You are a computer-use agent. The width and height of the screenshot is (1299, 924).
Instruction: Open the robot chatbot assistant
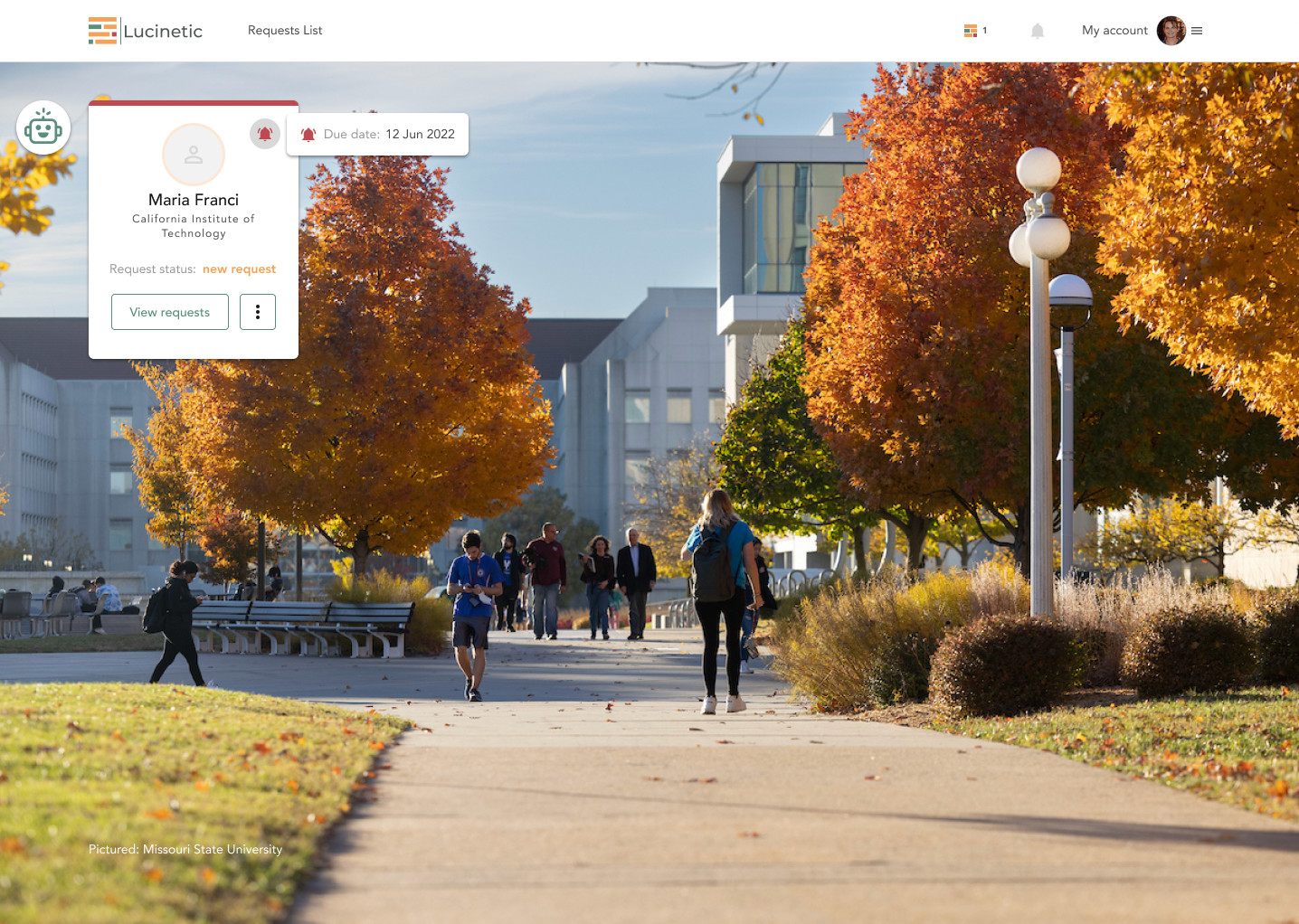(x=43, y=127)
